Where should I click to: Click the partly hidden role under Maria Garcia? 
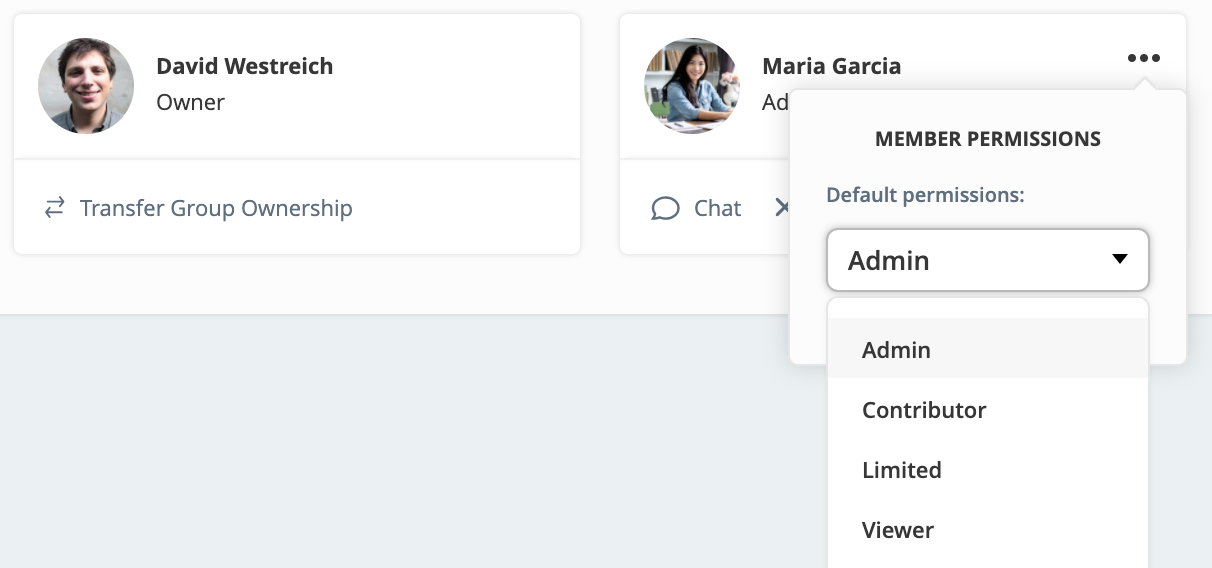click(x=775, y=102)
